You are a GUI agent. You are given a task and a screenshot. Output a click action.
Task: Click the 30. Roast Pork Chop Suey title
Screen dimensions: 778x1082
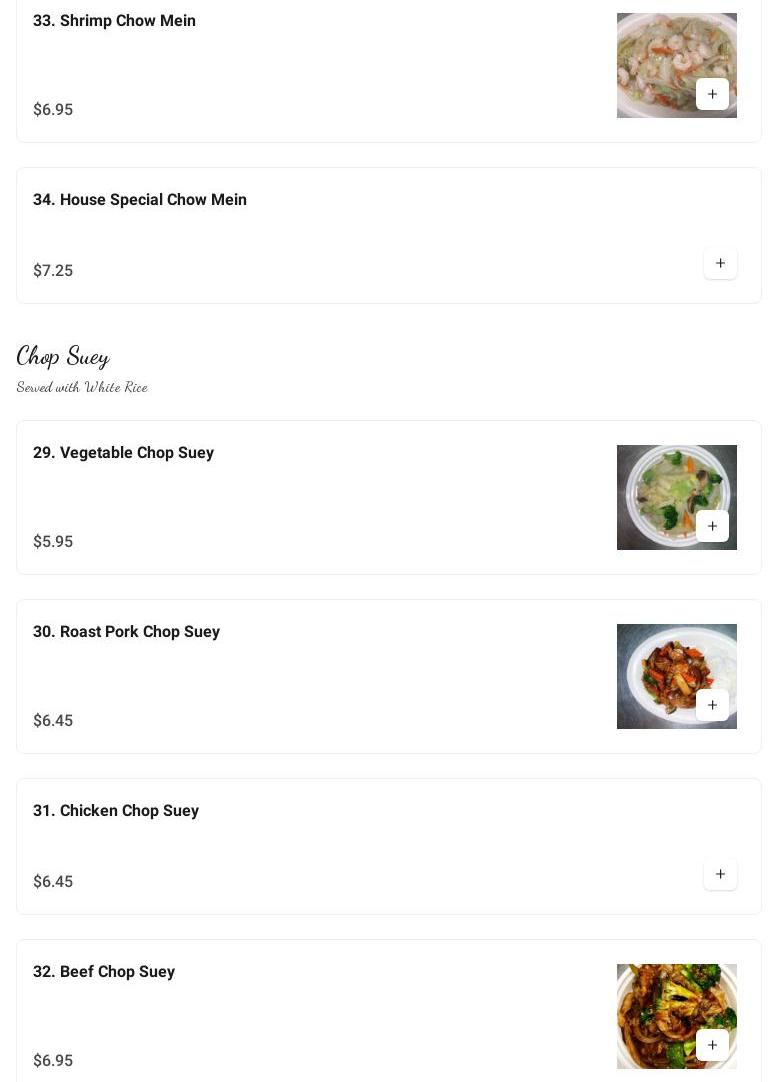[126, 632]
